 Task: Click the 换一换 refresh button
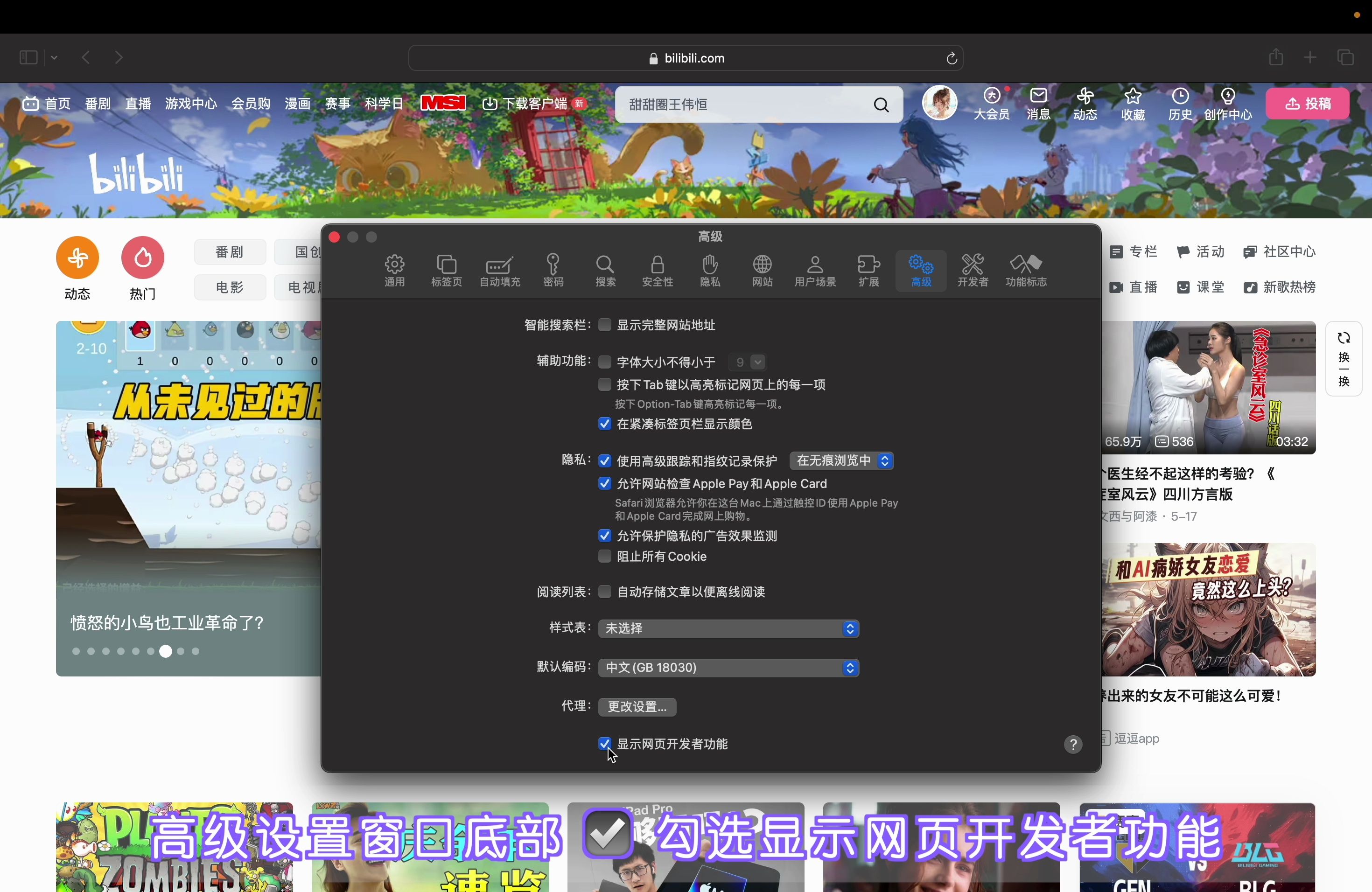[x=1344, y=359]
